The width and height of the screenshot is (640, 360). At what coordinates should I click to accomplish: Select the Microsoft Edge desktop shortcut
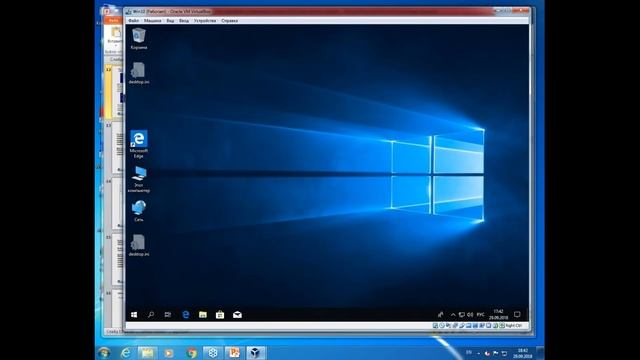click(139, 144)
